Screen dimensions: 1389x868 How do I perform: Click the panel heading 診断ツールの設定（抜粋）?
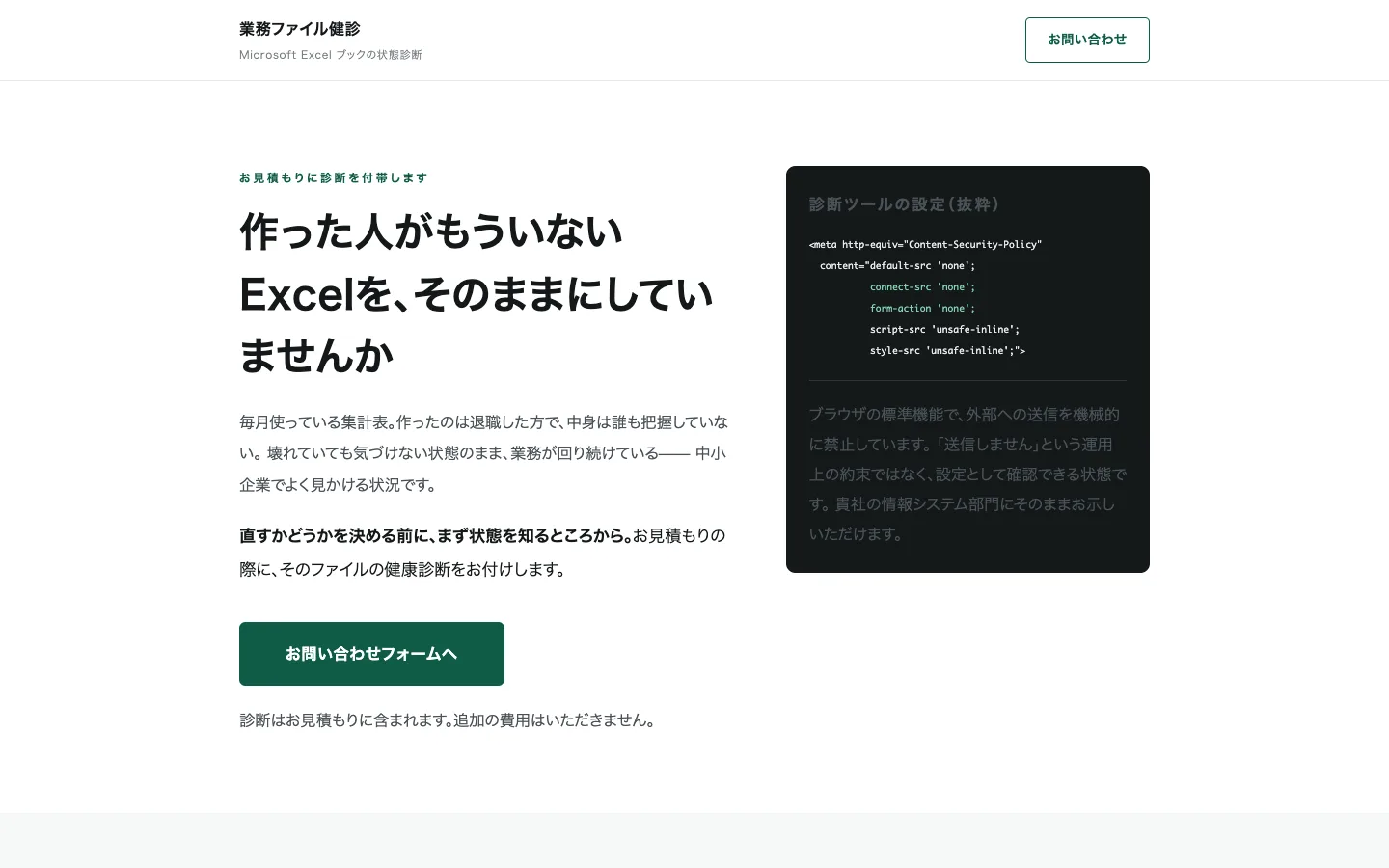[904, 204]
